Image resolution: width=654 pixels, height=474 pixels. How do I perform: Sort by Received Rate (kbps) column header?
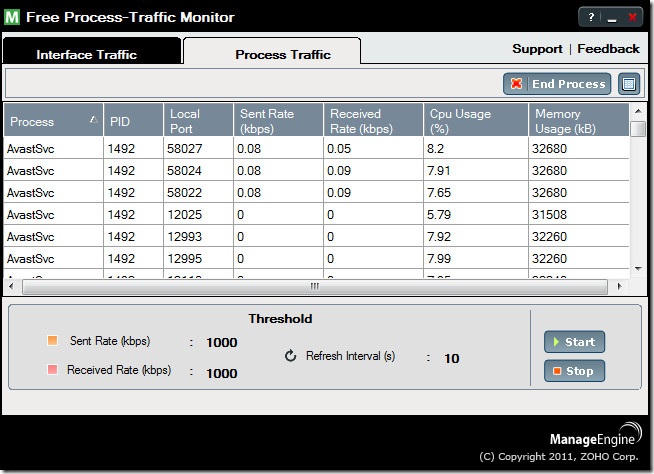373,120
